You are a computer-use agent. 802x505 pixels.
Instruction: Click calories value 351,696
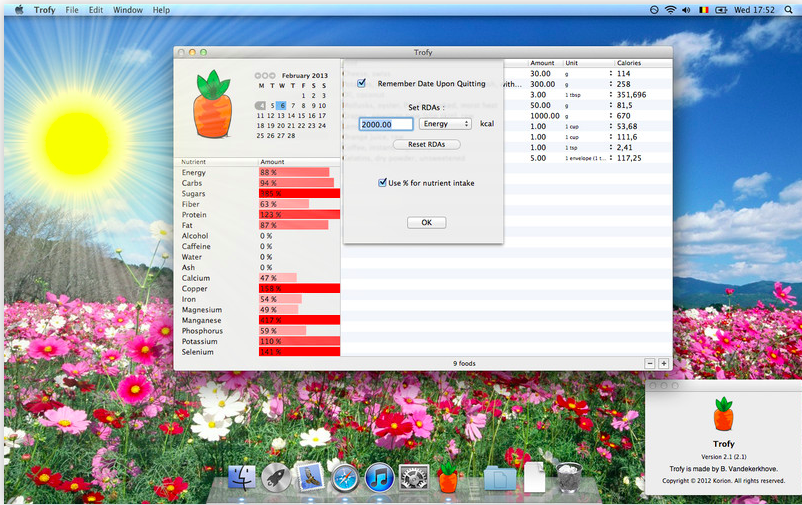[632, 95]
